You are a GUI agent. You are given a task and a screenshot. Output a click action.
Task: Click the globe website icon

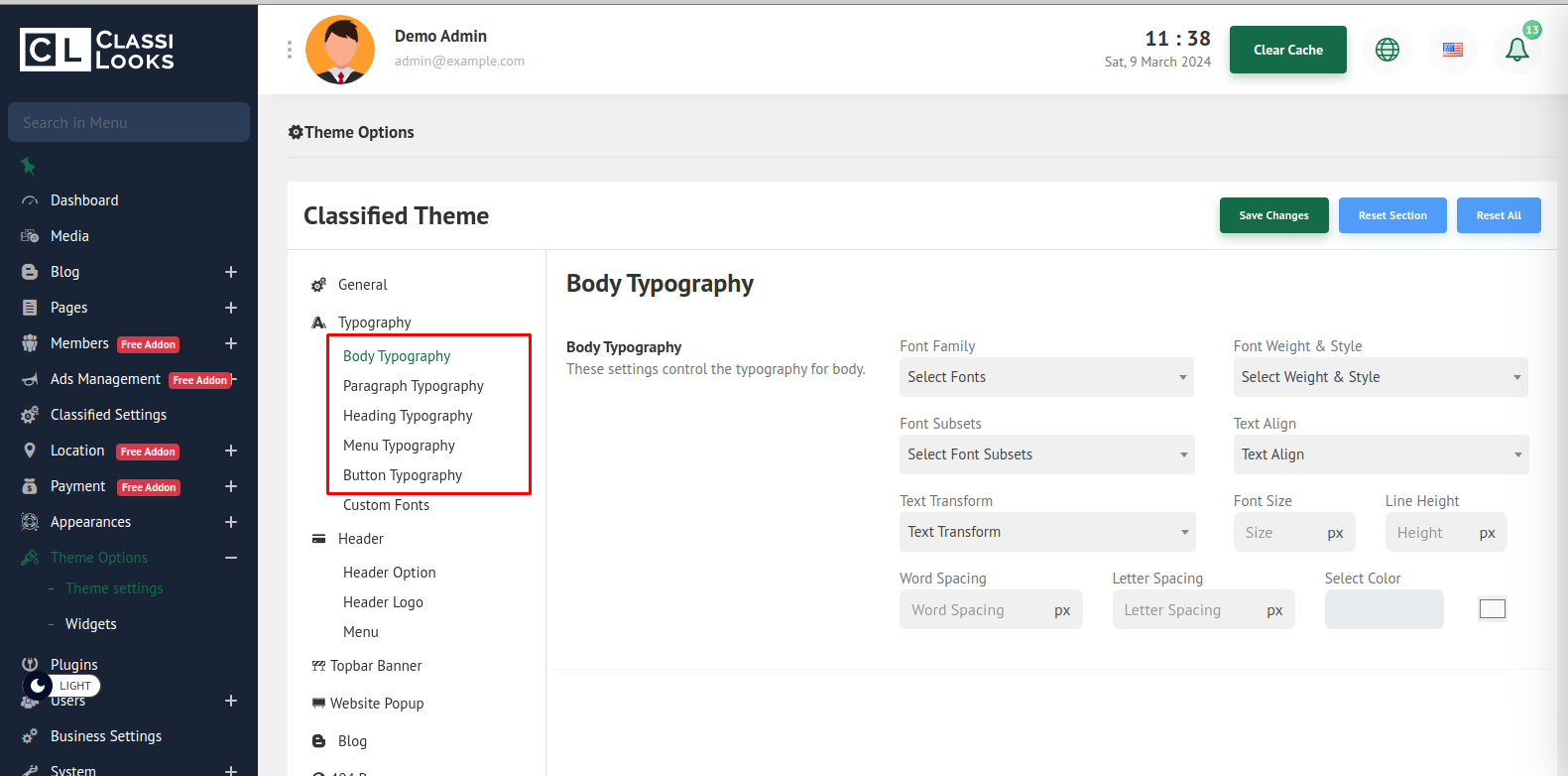(1387, 50)
